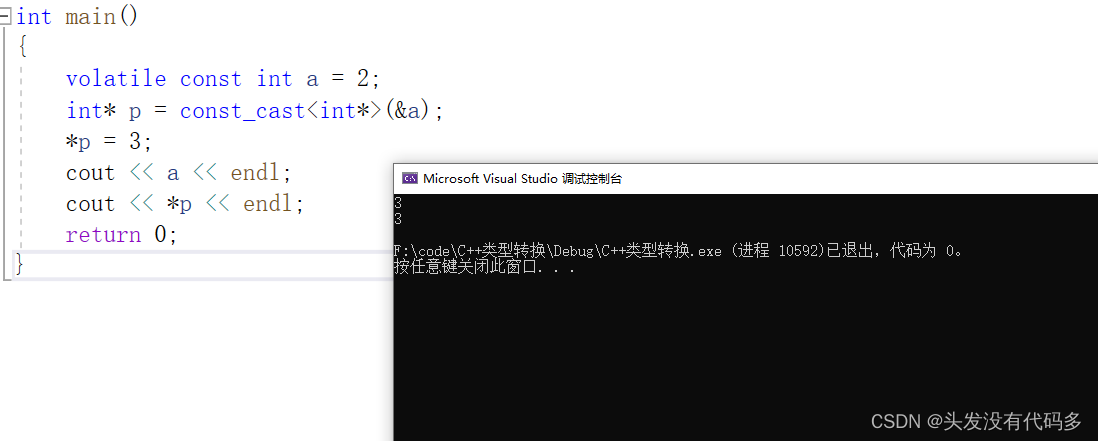Click the second output line '3' in console
The height and width of the screenshot is (441, 1098).
tap(398, 220)
